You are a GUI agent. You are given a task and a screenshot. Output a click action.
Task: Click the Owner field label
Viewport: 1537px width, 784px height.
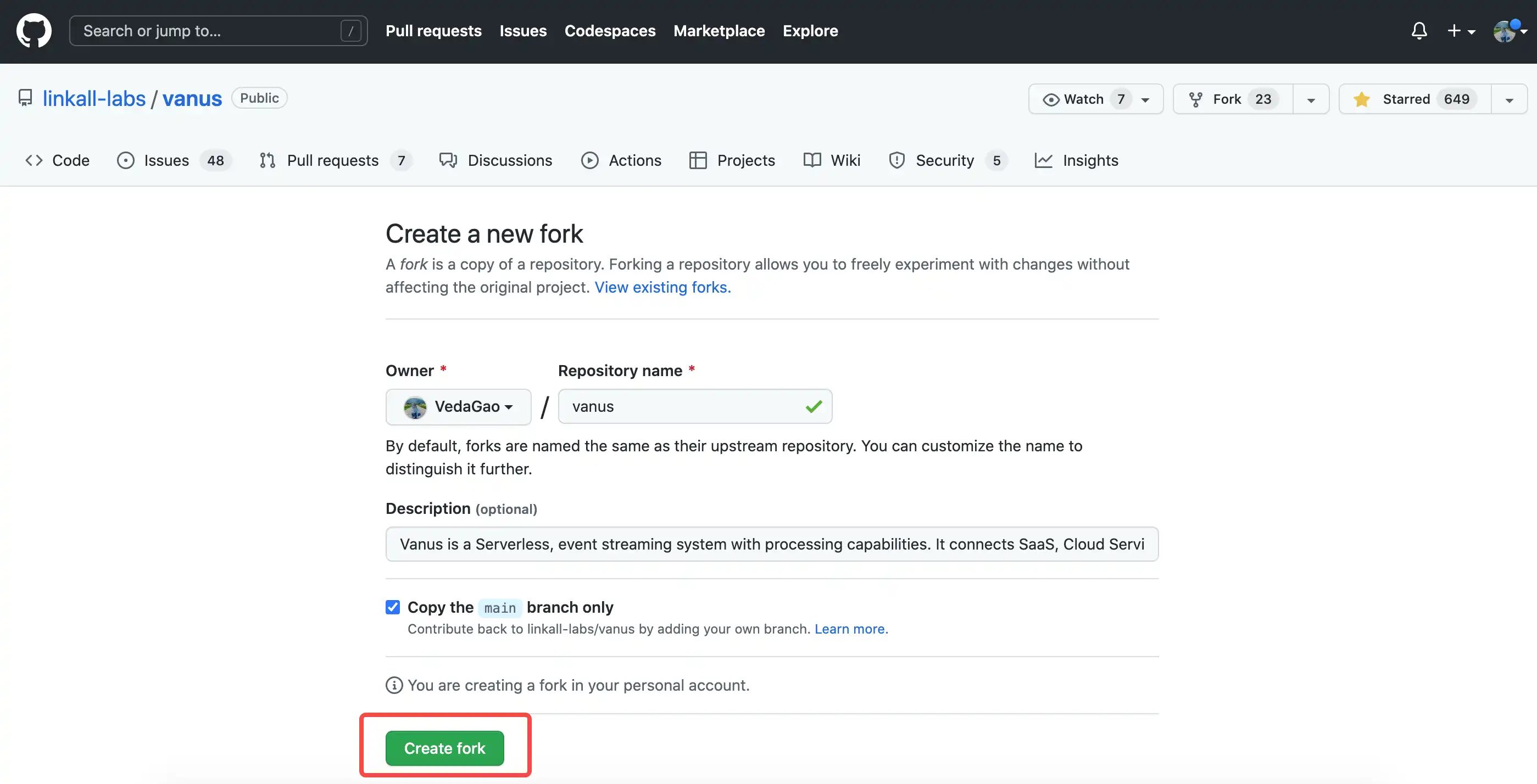pyautogui.click(x=409, y=371)
